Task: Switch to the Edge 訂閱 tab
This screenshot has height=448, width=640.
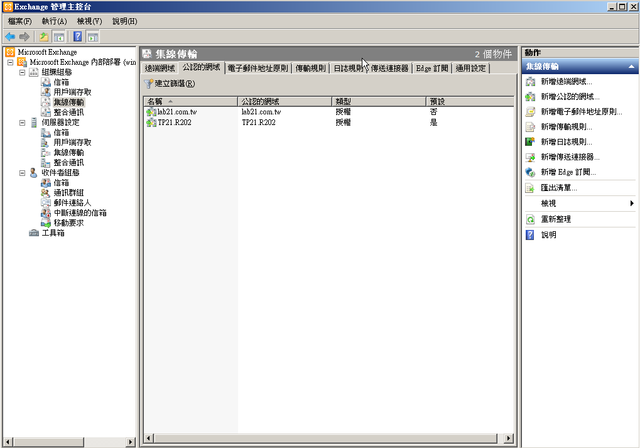Action: [x=432, y=69]
